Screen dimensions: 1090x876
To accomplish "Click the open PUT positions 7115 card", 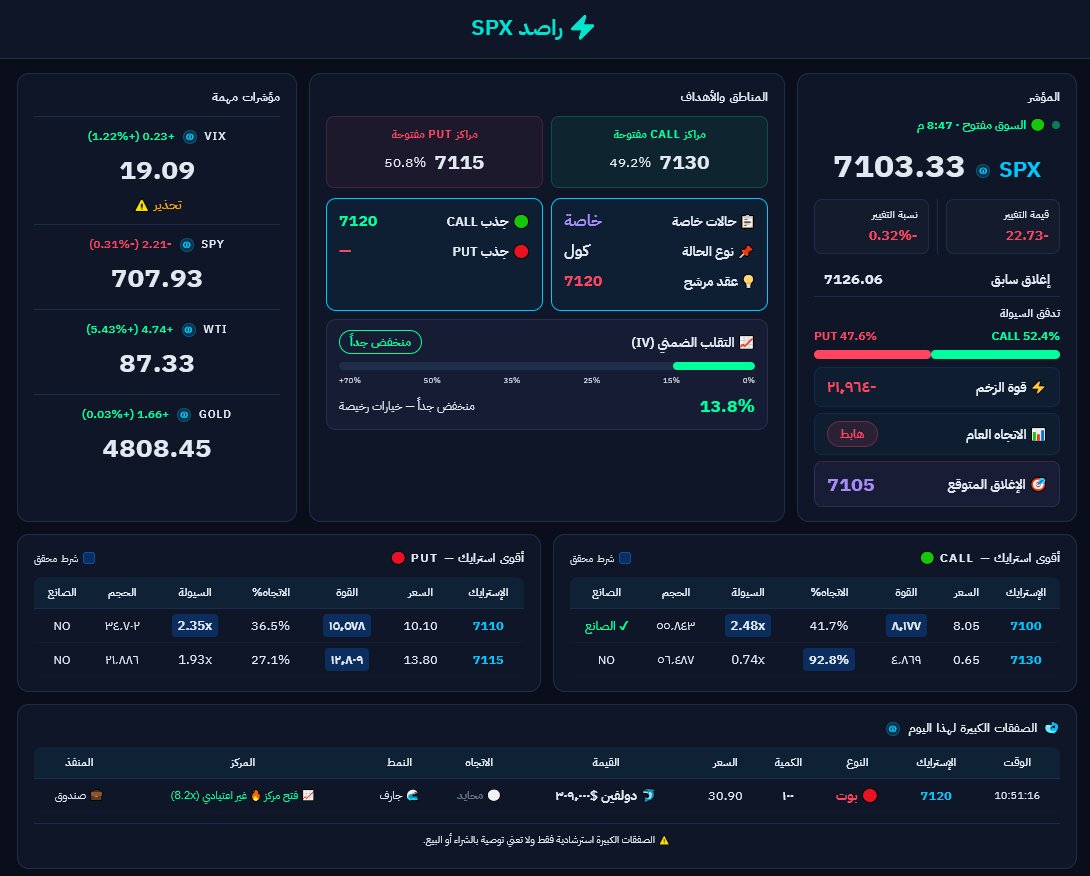I will (434, 152).
